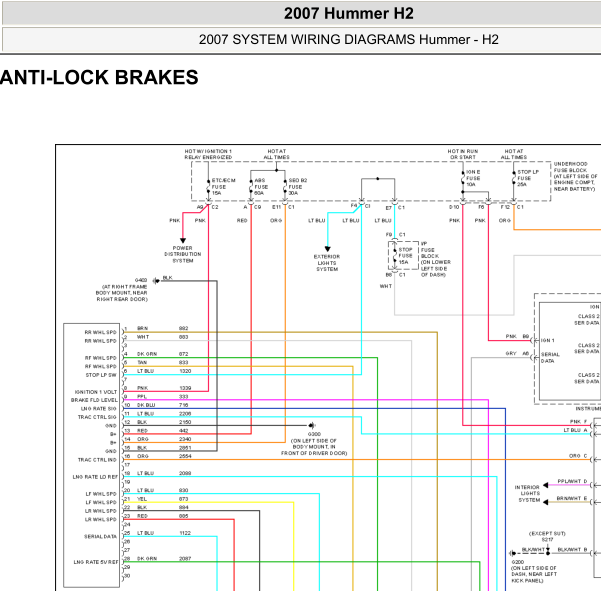Click circuit number "883" on WHT wire

click(x=184, y=337)
